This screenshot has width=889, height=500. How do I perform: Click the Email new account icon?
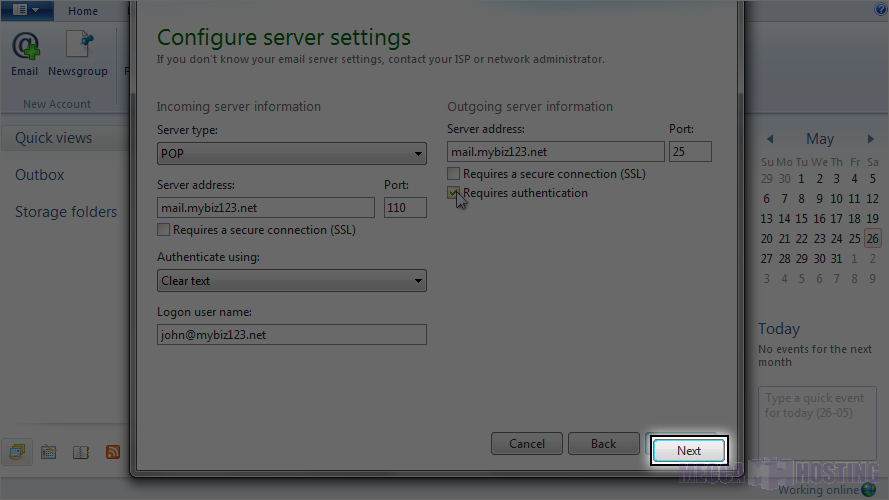(x=25, y=52)
